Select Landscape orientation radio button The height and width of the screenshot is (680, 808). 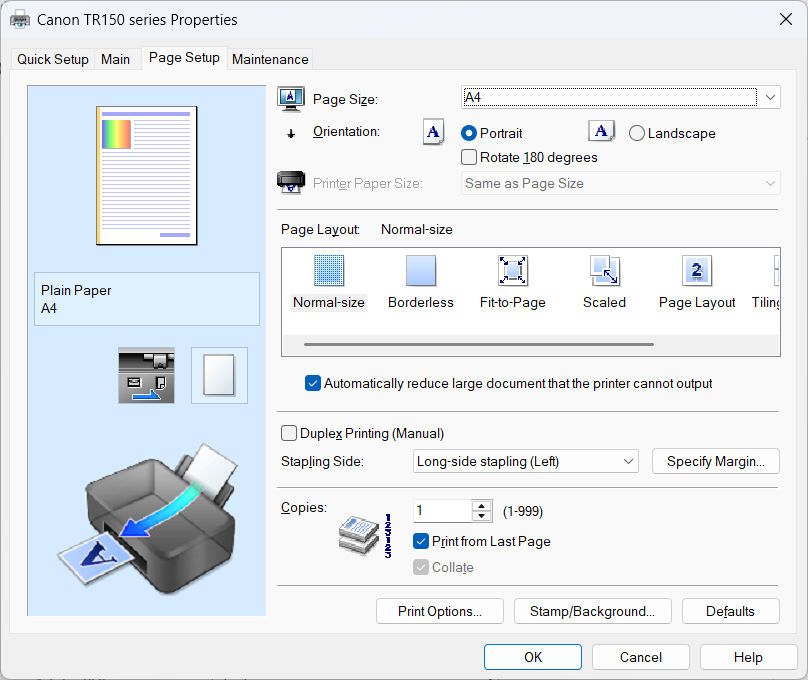(636, 133)
